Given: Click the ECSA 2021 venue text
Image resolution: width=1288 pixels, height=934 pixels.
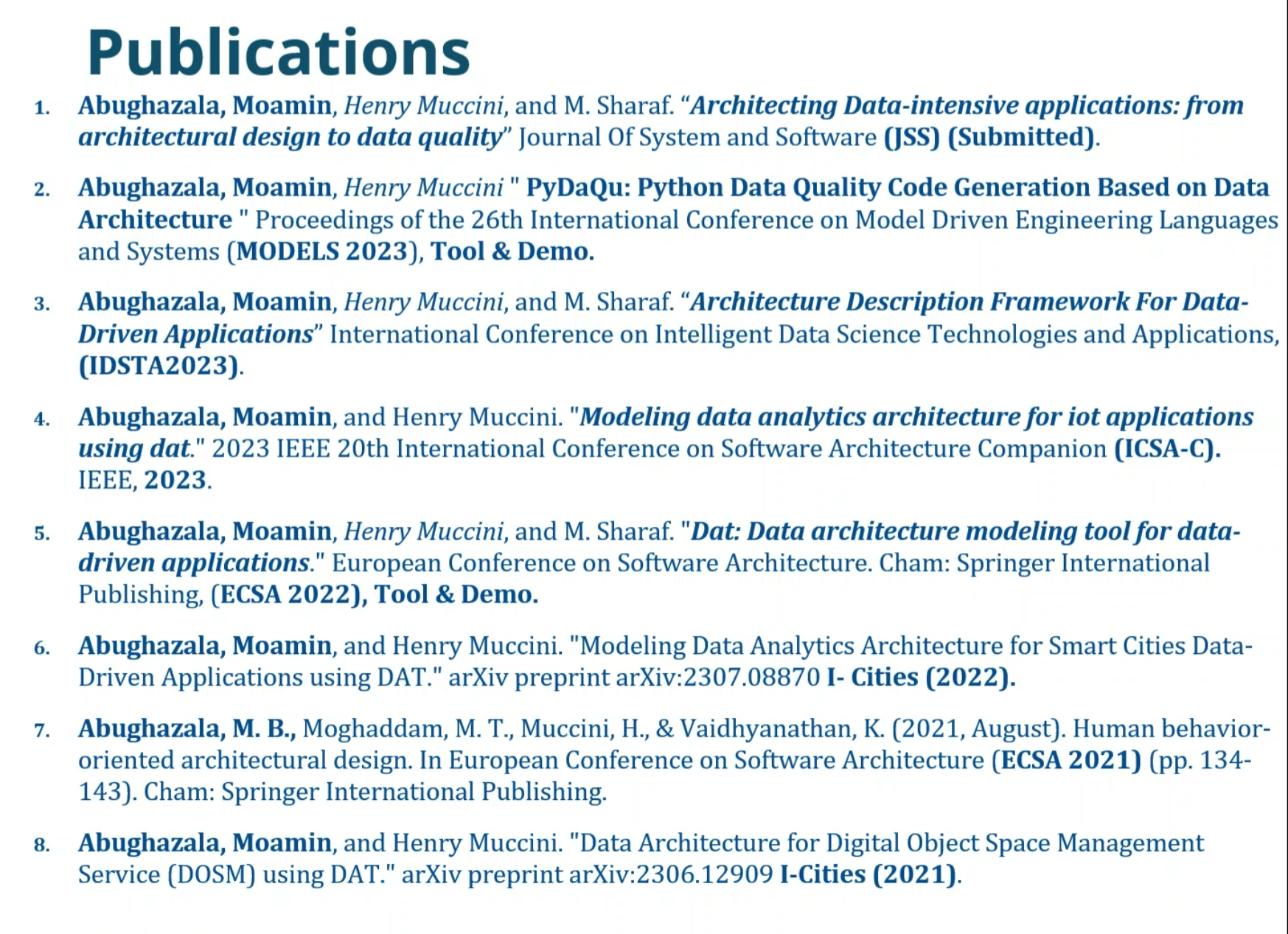Looking at the screenshot, I should point(1066,761).
